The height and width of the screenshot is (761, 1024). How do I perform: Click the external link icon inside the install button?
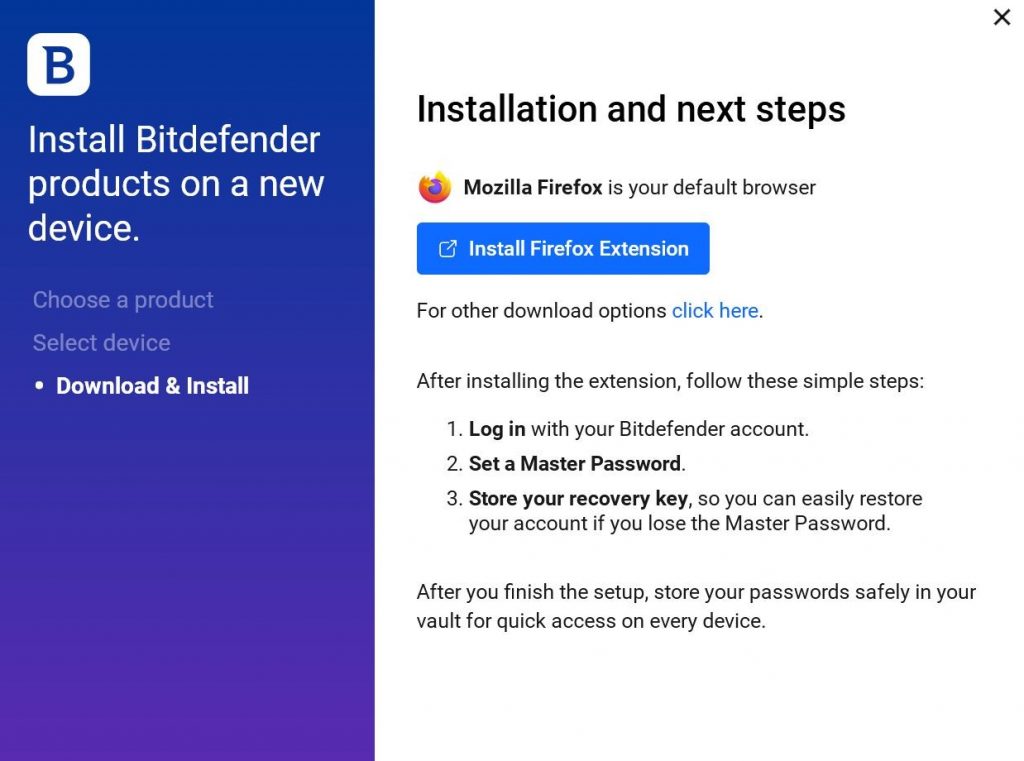[x=448, y=248]
